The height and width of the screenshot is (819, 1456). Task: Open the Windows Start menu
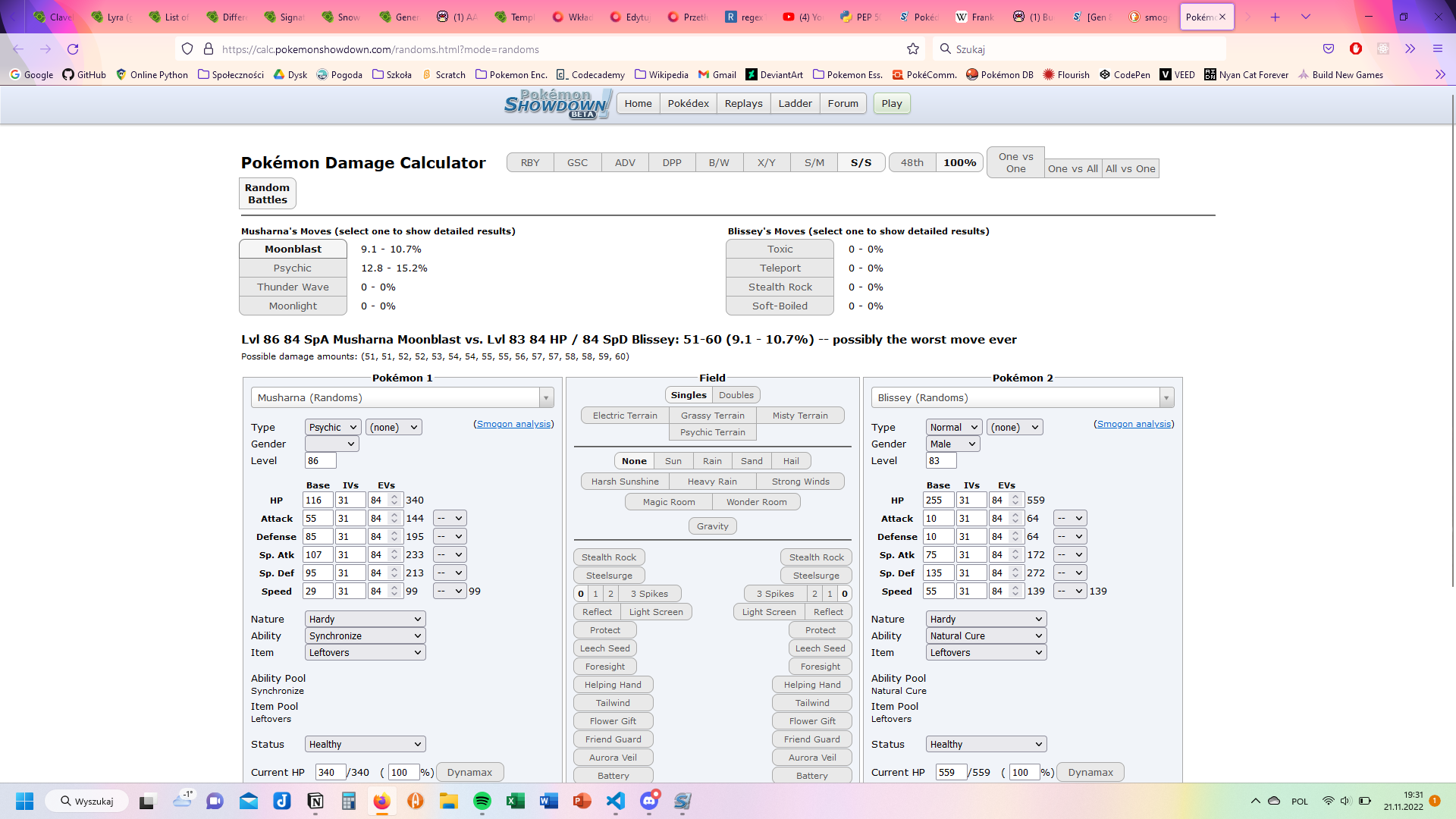click(x=24, y=801)
